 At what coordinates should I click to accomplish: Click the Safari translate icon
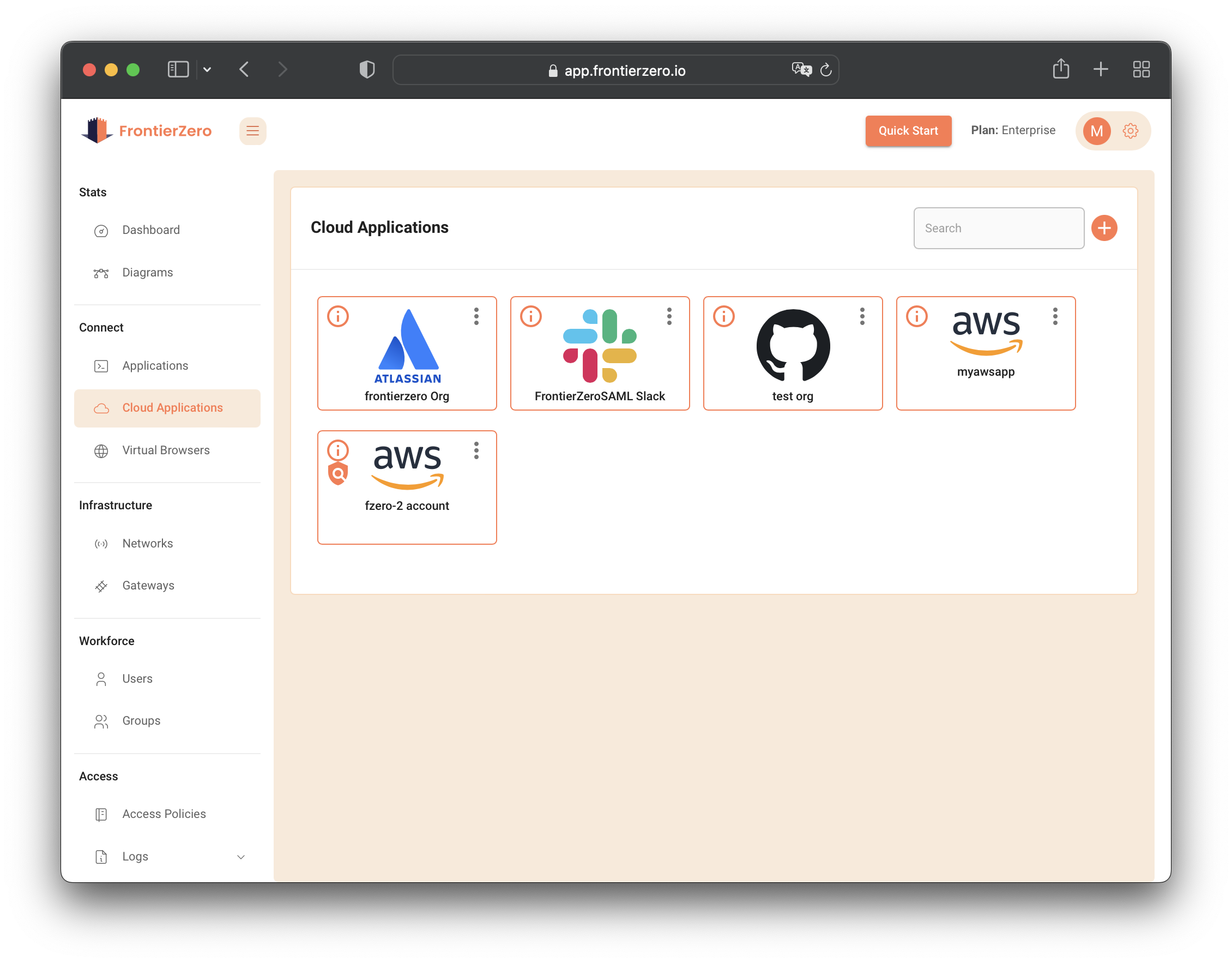pos(801,69)
